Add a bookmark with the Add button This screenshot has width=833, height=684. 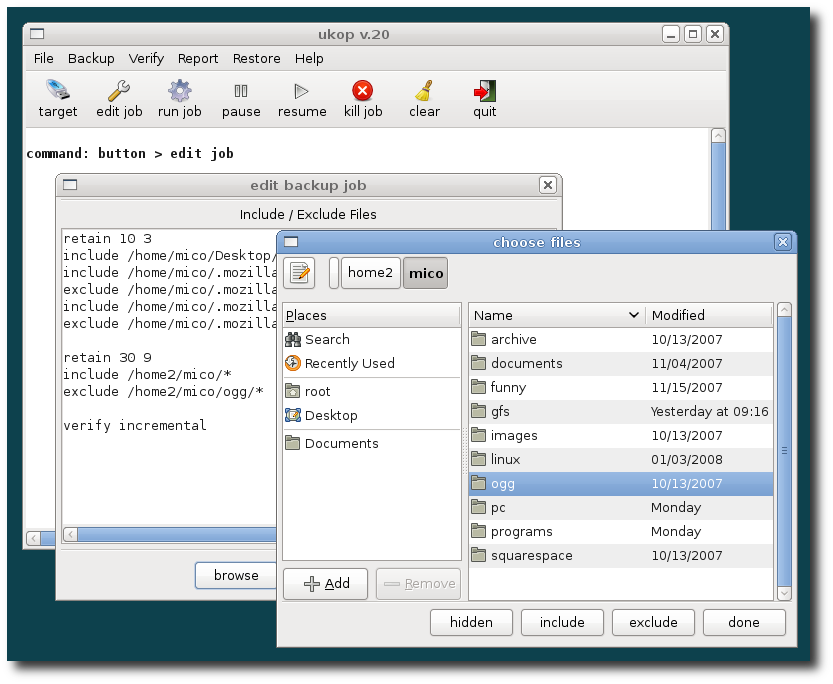326,584
